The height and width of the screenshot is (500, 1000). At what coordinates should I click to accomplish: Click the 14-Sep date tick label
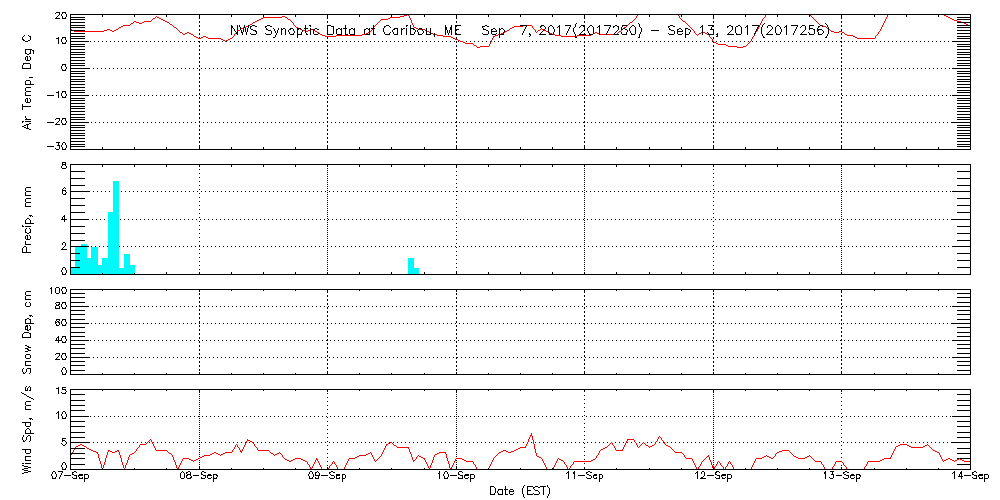point(969,478)
